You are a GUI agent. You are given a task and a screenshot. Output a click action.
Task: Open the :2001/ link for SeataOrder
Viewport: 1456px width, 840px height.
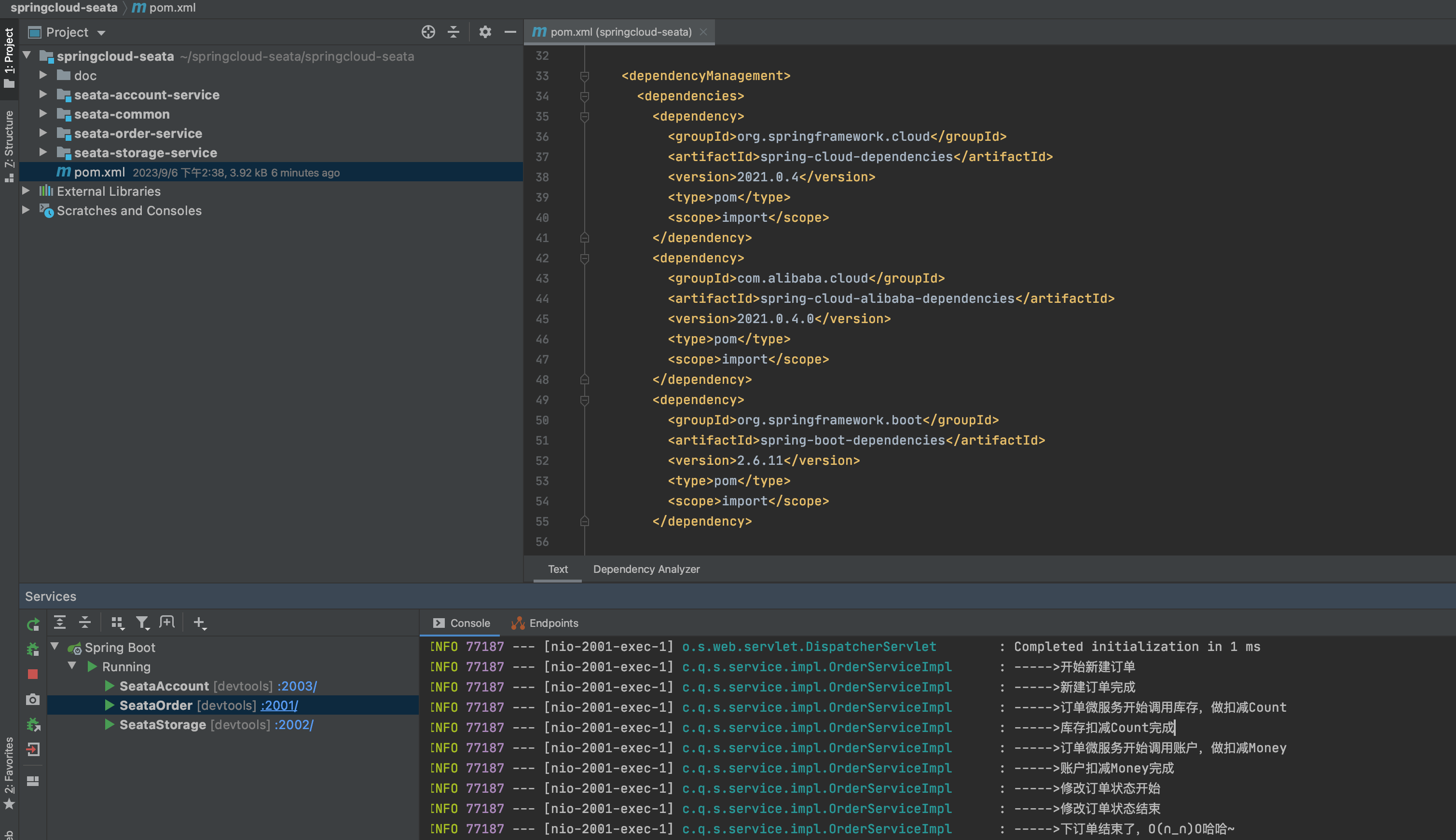coord(279,705)
